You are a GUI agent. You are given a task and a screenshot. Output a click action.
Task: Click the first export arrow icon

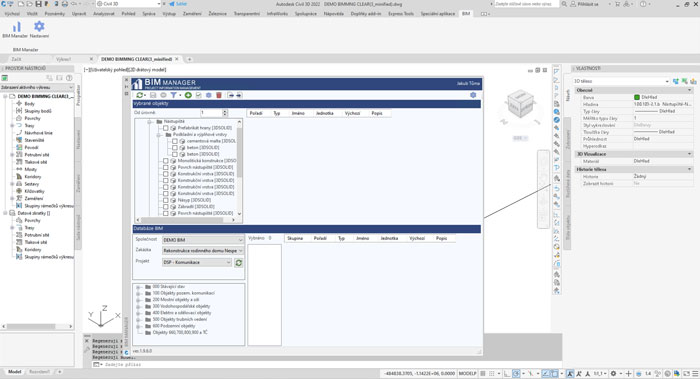point(230,95)
